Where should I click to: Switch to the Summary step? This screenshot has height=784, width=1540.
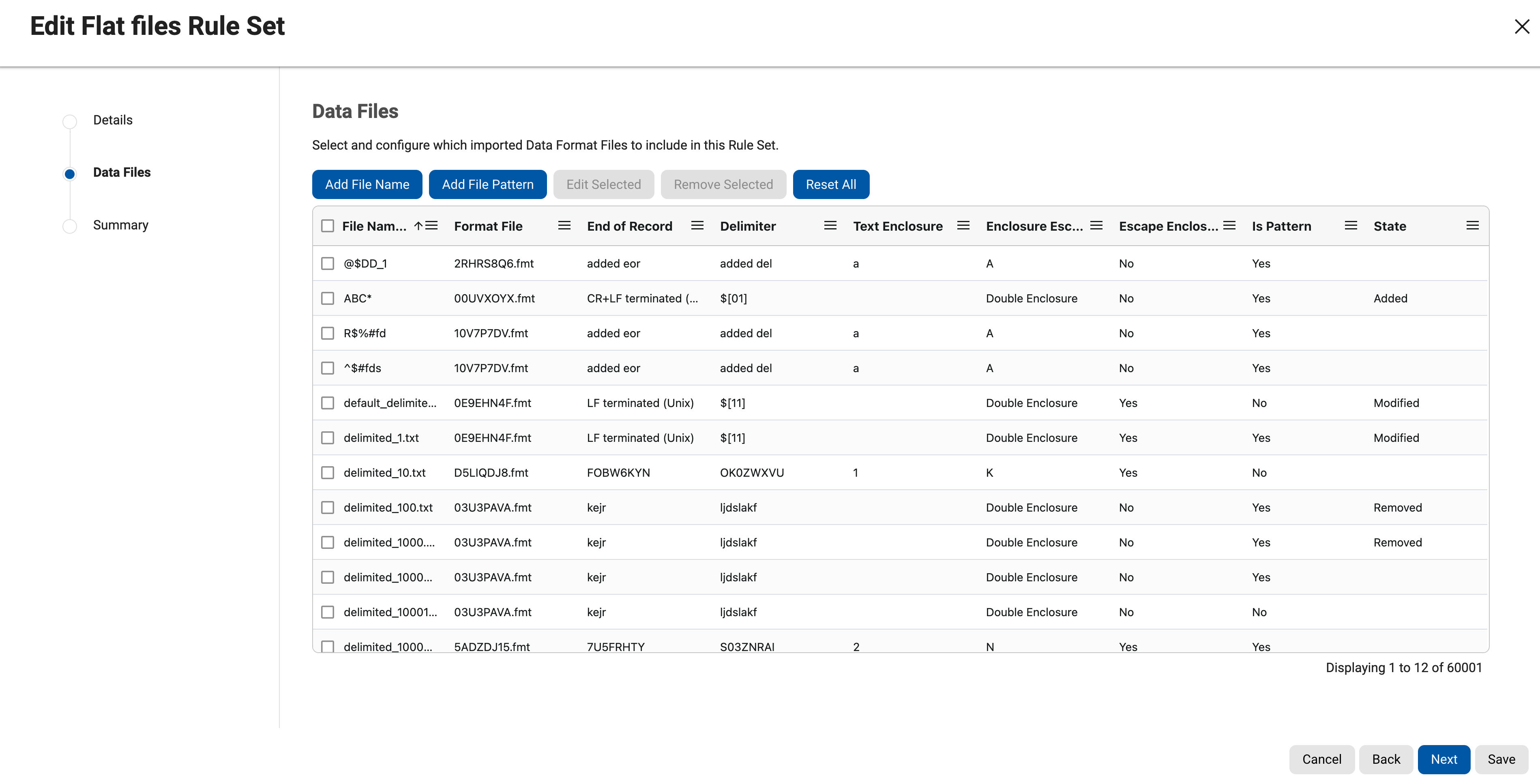pos(120,225)
